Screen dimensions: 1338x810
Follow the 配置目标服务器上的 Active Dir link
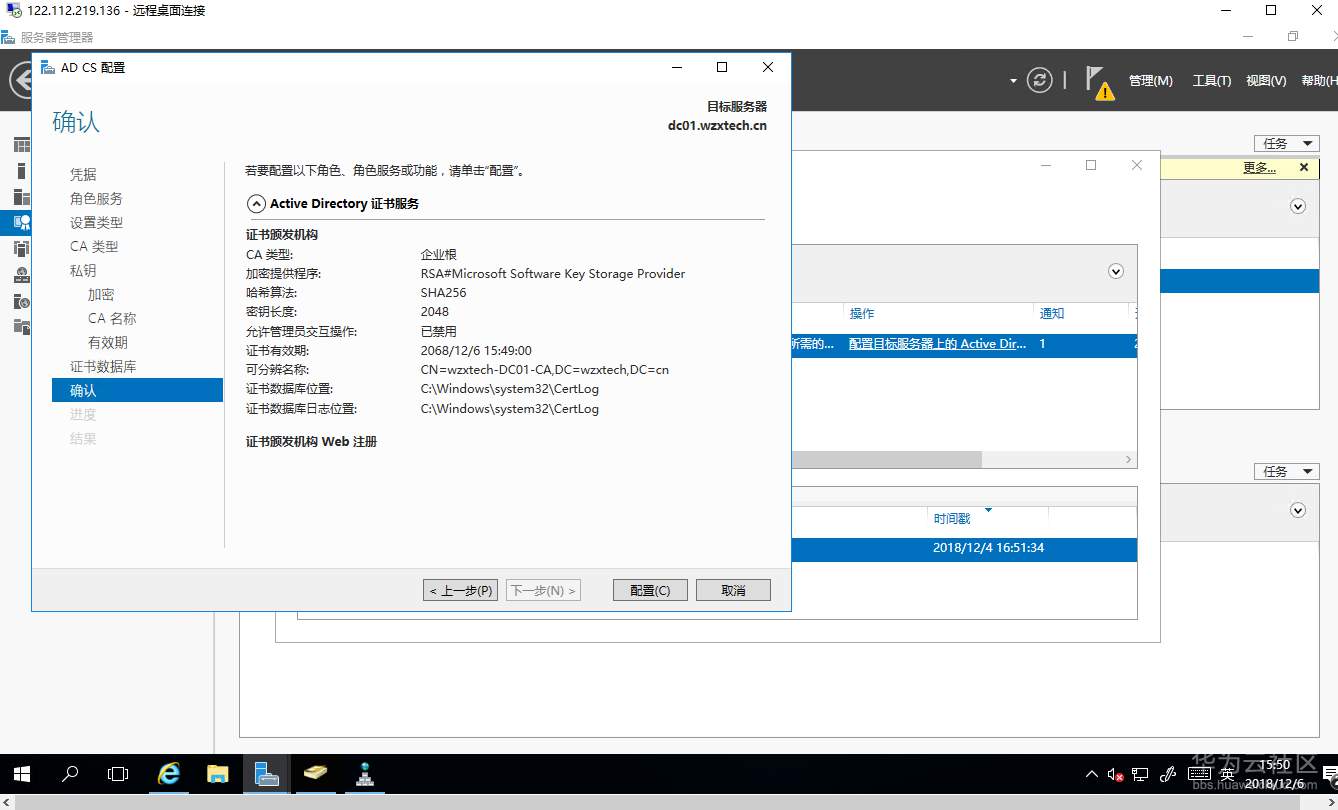[x=935, y=343]
